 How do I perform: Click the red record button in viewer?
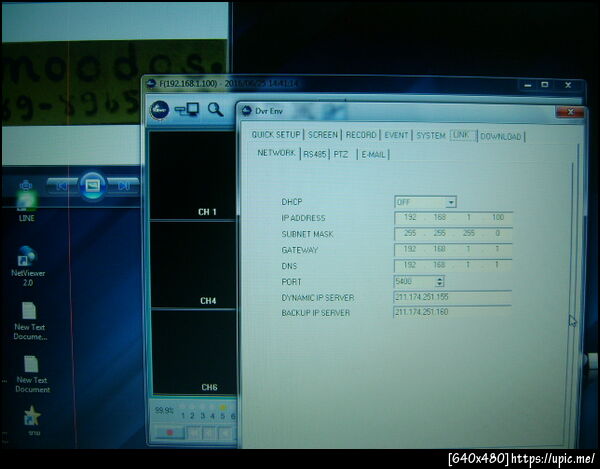click(170, 433)
